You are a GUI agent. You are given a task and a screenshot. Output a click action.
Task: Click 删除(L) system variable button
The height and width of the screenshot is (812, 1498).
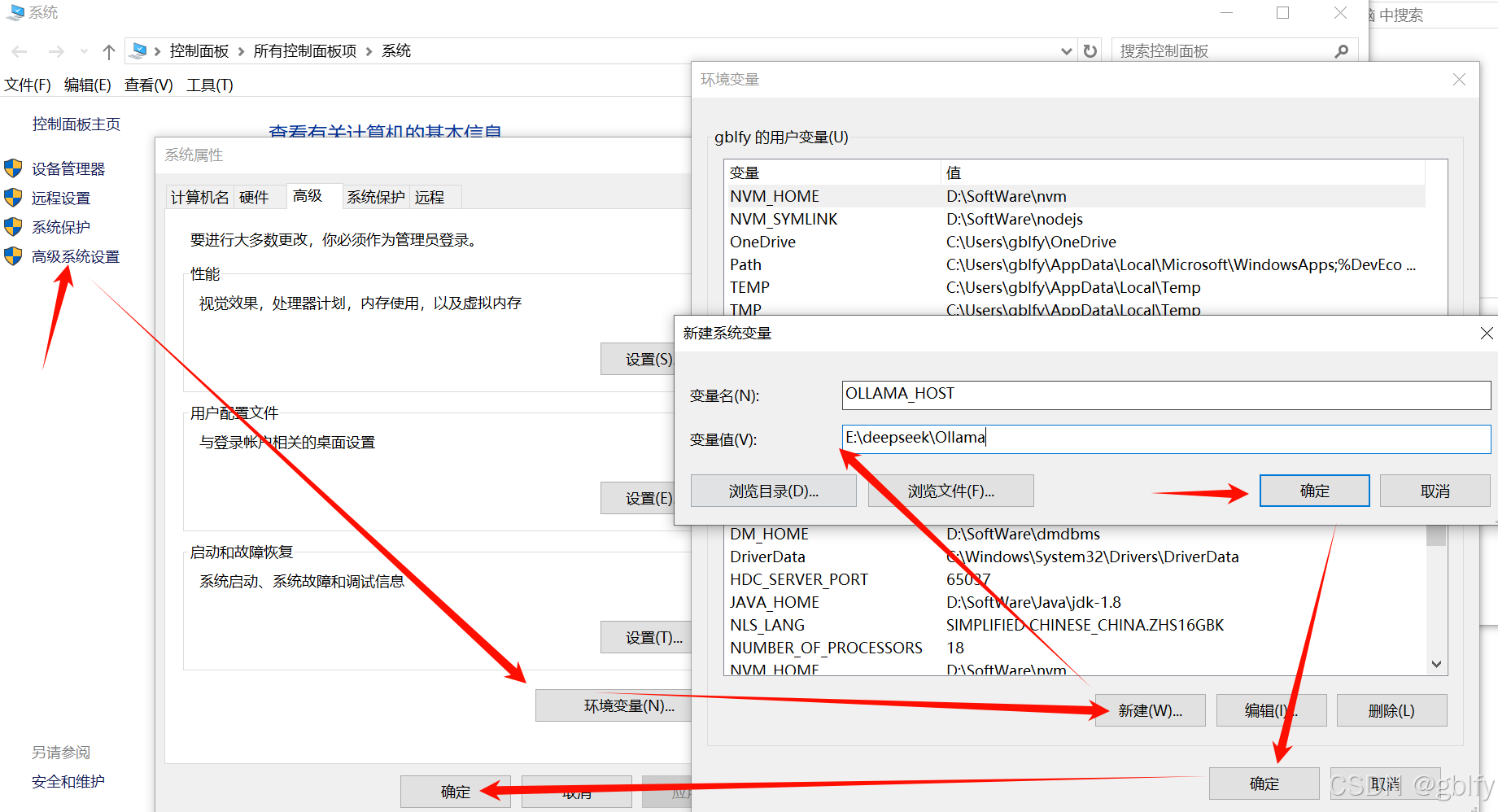tap(1392, 710)
